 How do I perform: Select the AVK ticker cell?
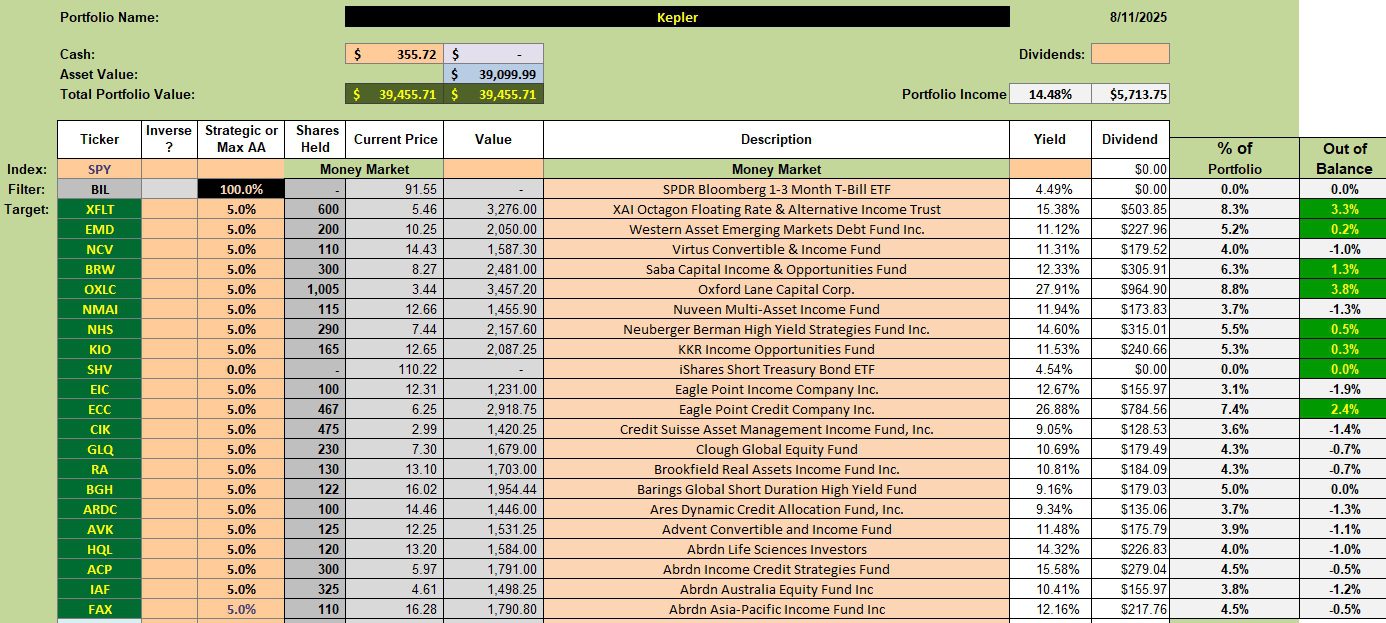pos(99,529)
